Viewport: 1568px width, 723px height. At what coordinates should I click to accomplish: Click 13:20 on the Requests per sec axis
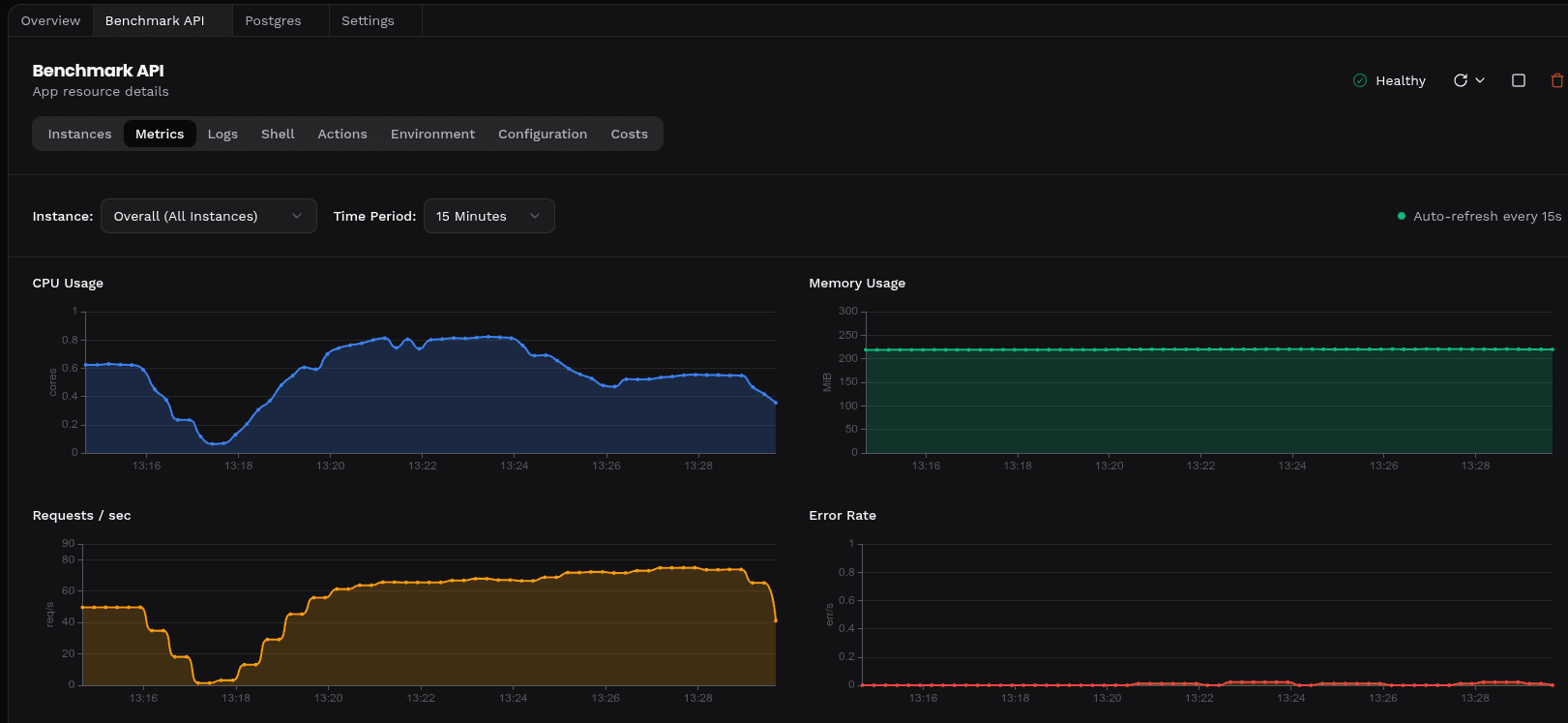point(328,698)
